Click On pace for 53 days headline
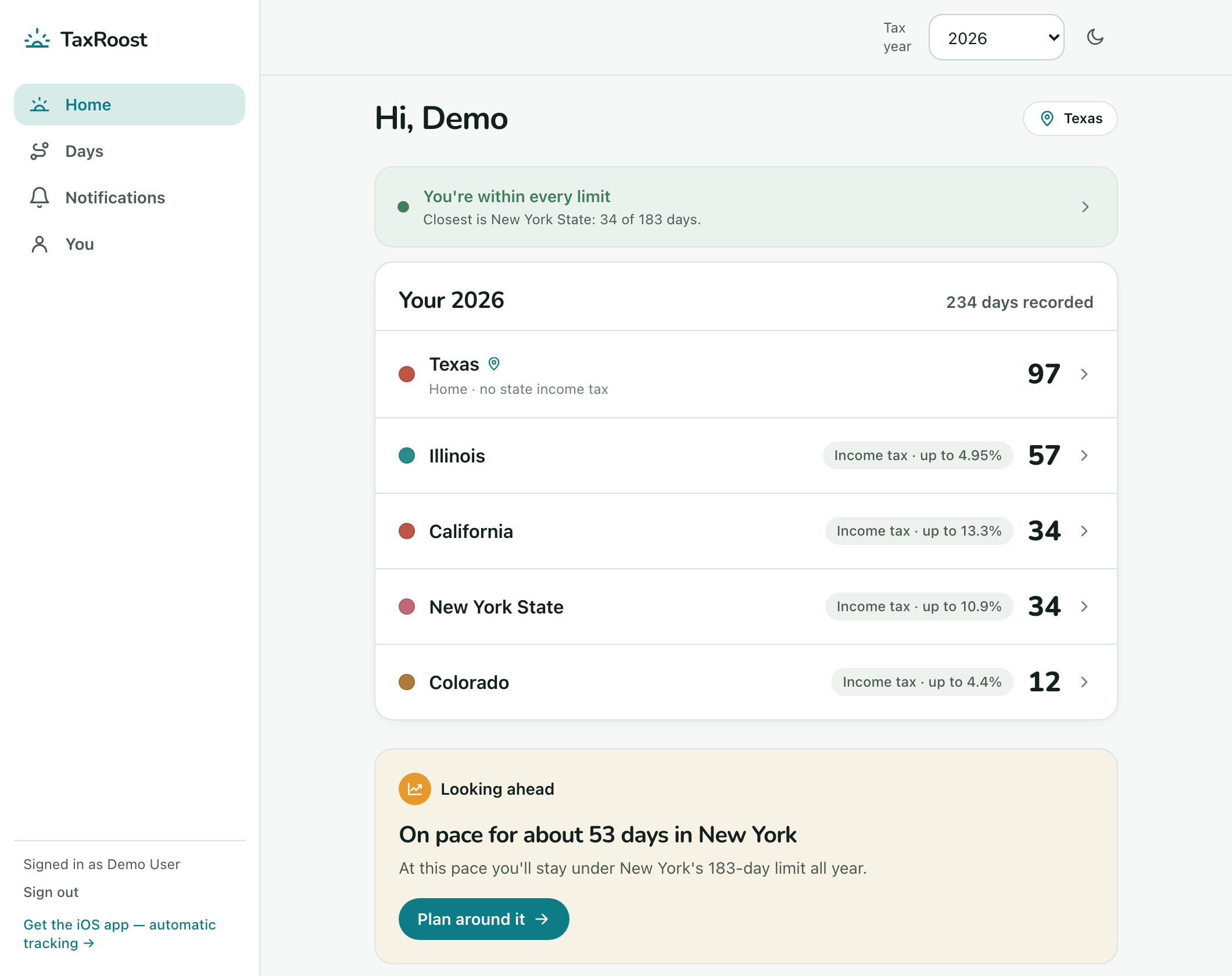The image size is (1232, 976). point(598,835)
